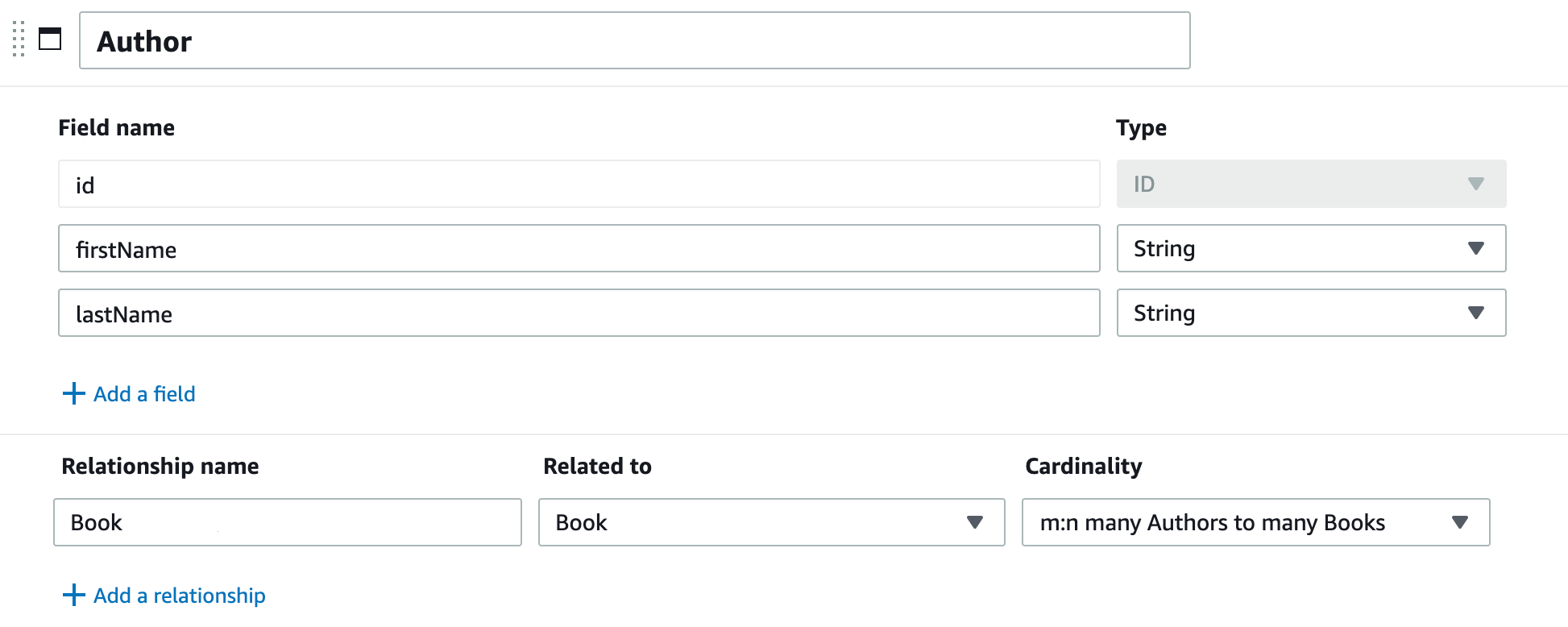Click the Relationship name Book input

287,522
